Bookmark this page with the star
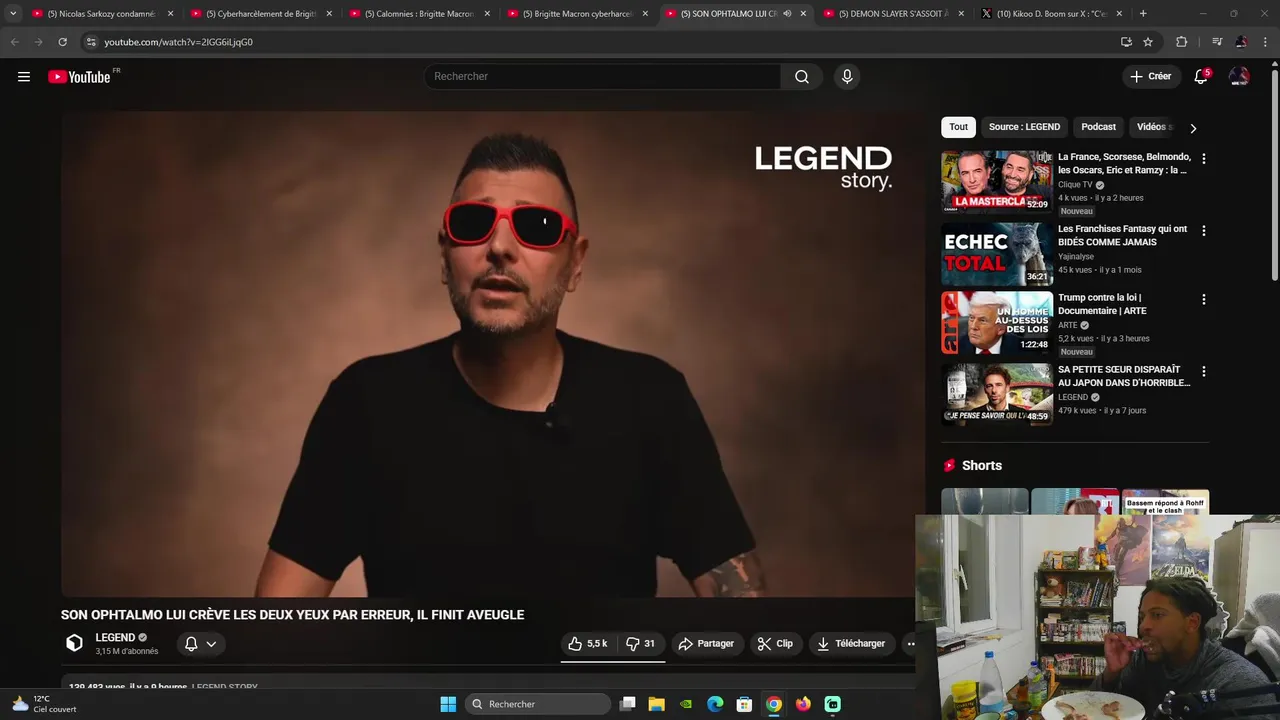This screenshot has width=1280, height=720. [x=1148, y=42]
